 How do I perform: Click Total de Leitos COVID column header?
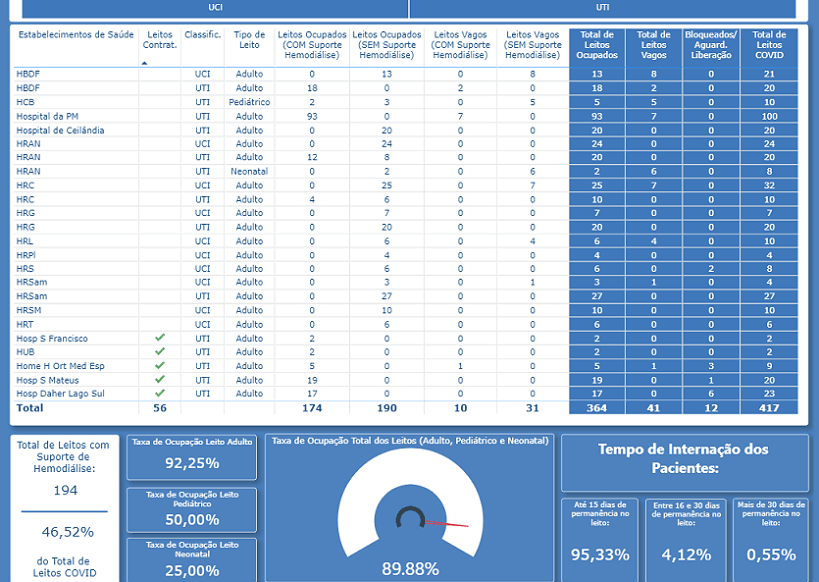pyautogui.click(x=769, y=45)
